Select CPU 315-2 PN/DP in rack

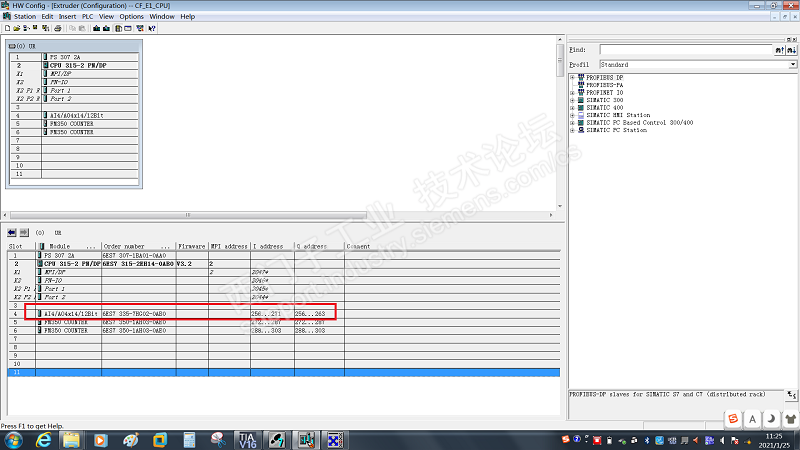click(78, 65)
